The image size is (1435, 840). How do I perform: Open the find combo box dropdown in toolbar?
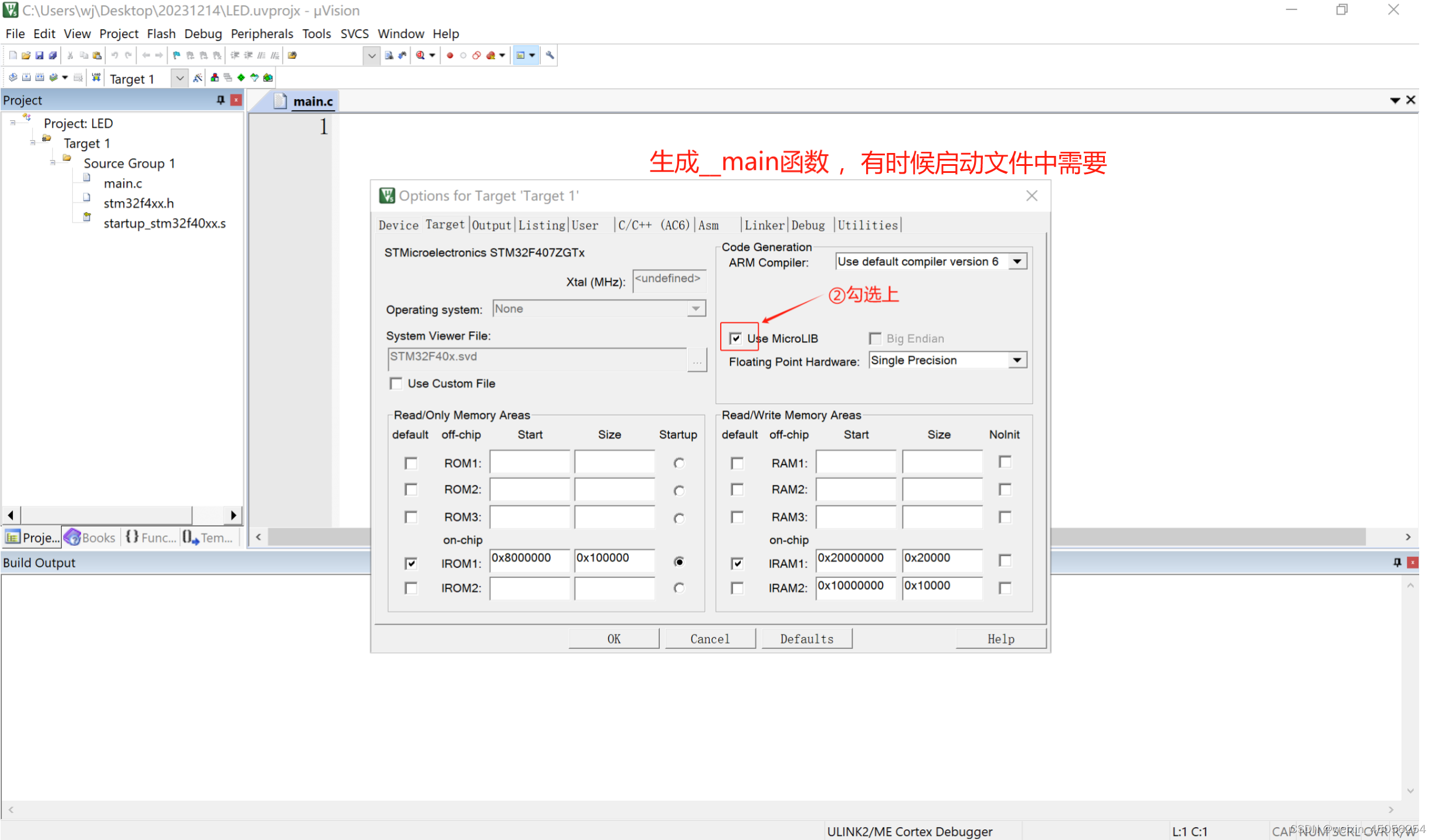tap(372, 56)
